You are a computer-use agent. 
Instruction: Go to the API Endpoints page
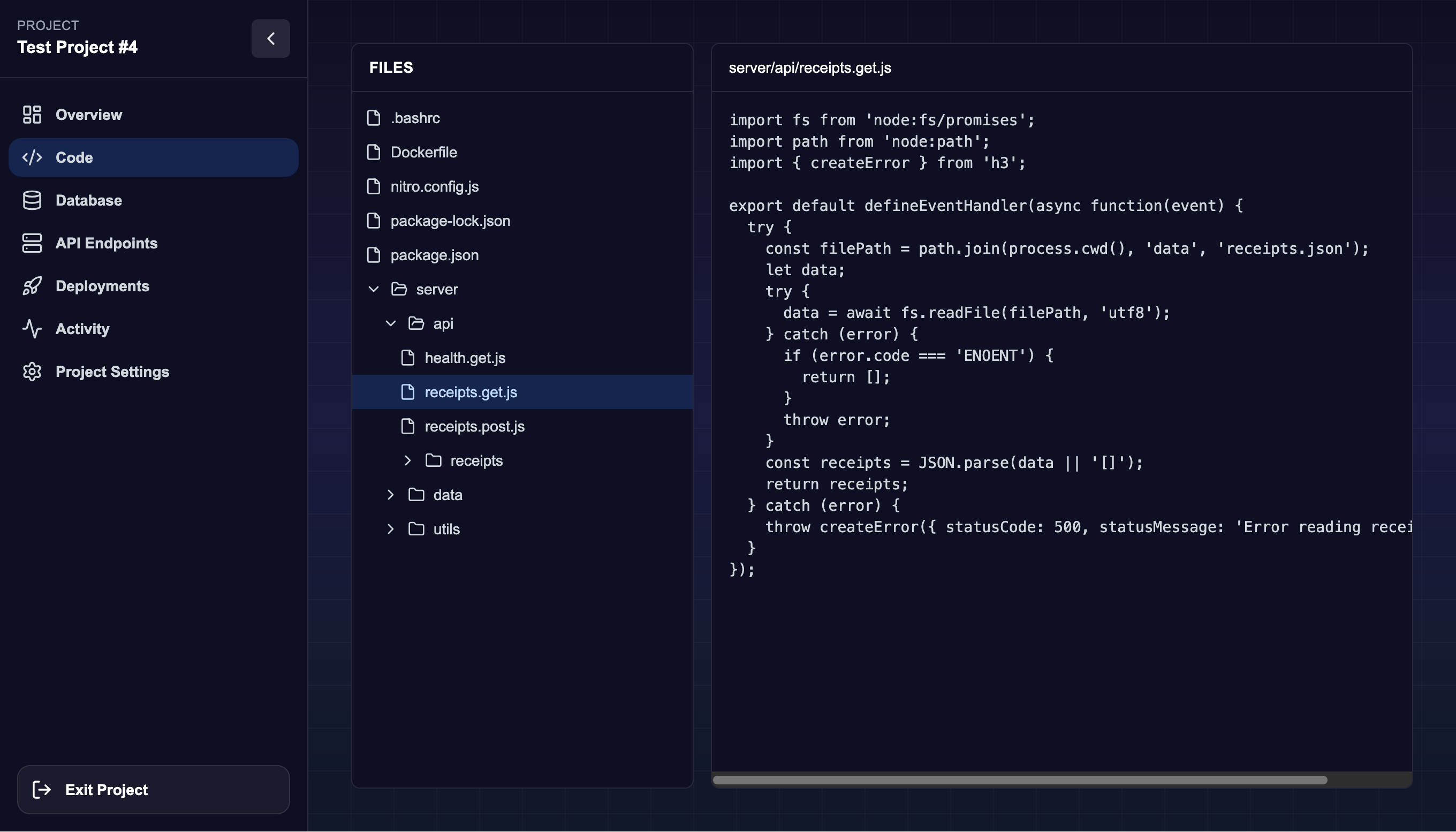point(106,243)
